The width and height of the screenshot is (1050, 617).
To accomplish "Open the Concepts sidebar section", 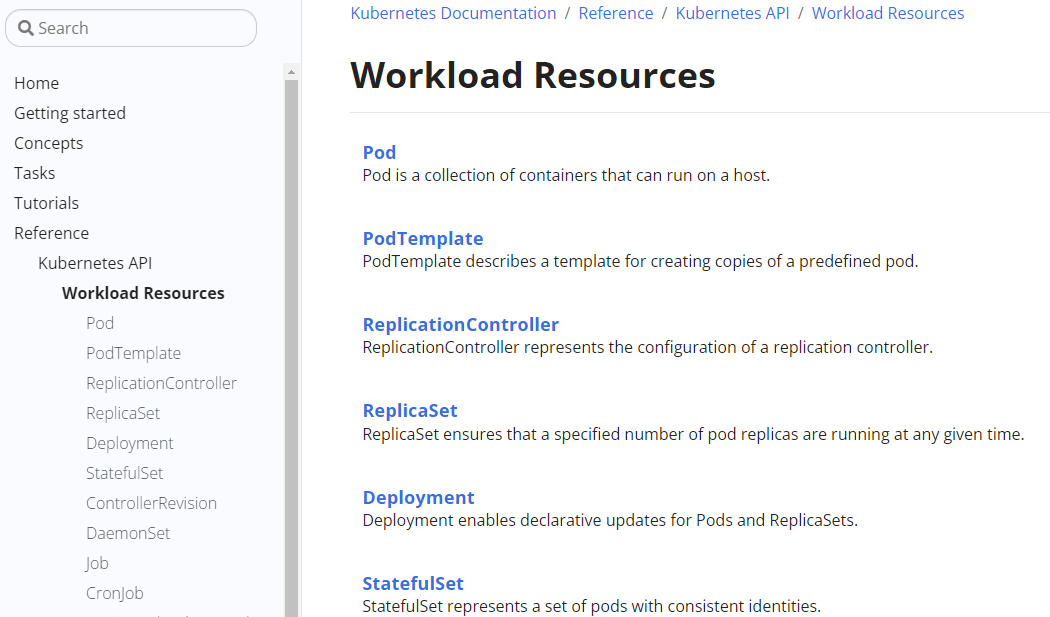I will [x=48, y=143].
